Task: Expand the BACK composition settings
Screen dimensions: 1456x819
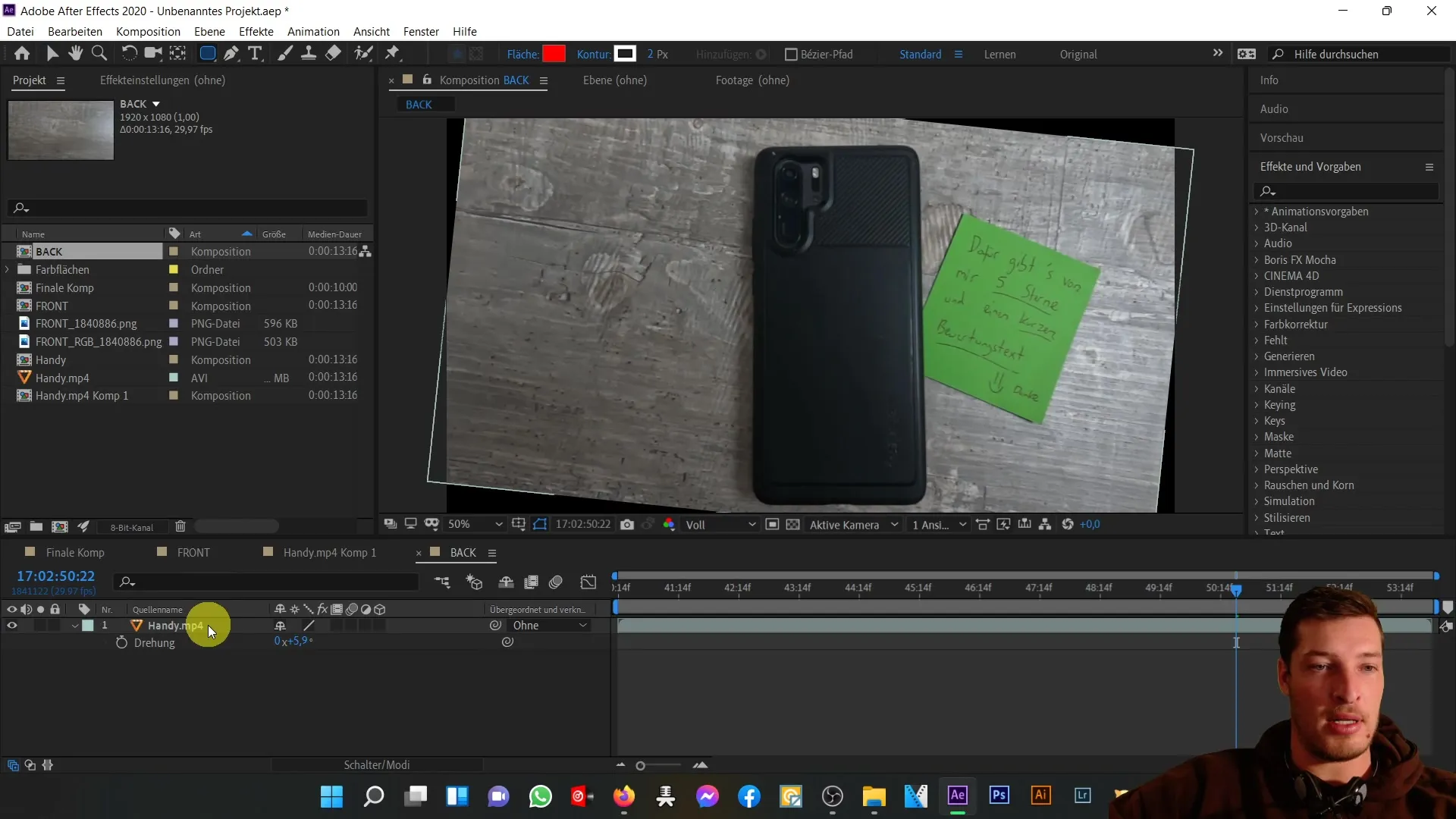Action: [155, 103]
